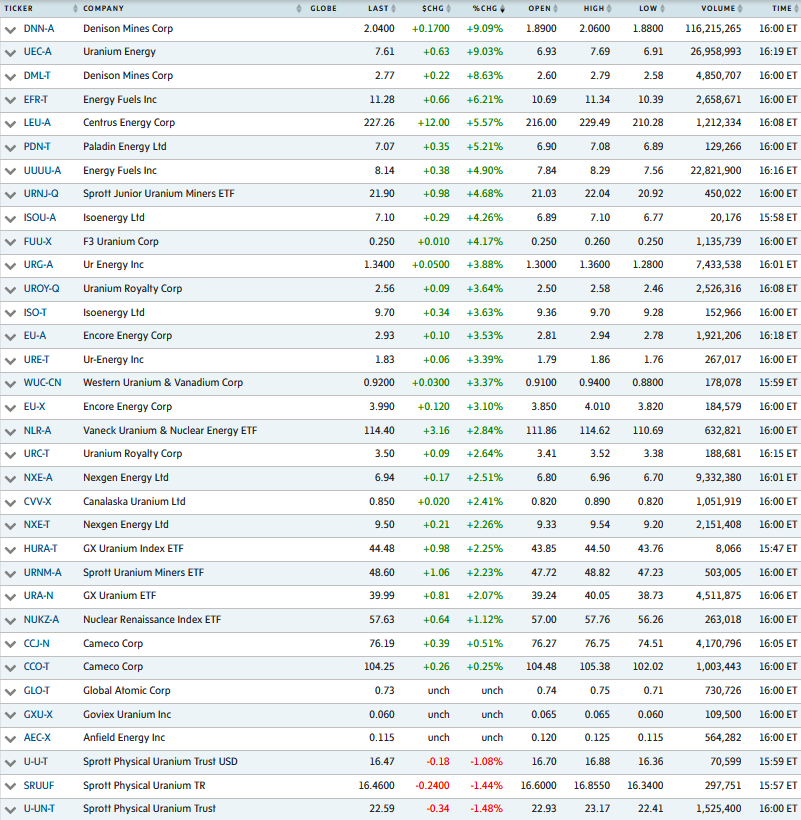Select 'Global Atomic Corp' company name

tap(127, 691)
